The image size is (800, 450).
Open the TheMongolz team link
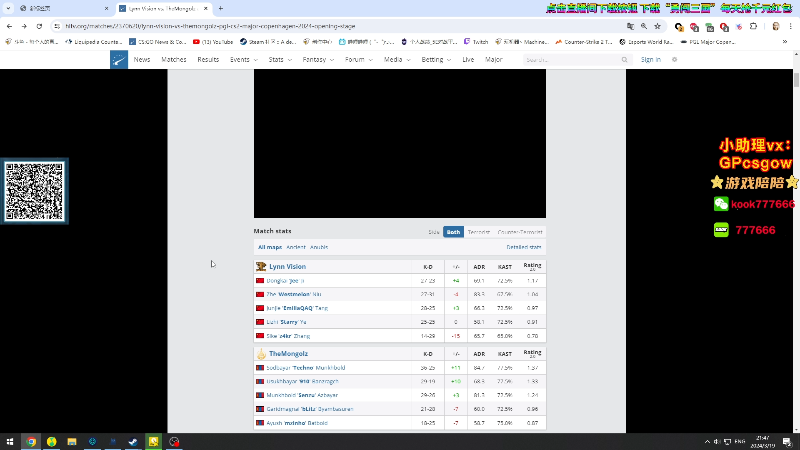[288, 354]
